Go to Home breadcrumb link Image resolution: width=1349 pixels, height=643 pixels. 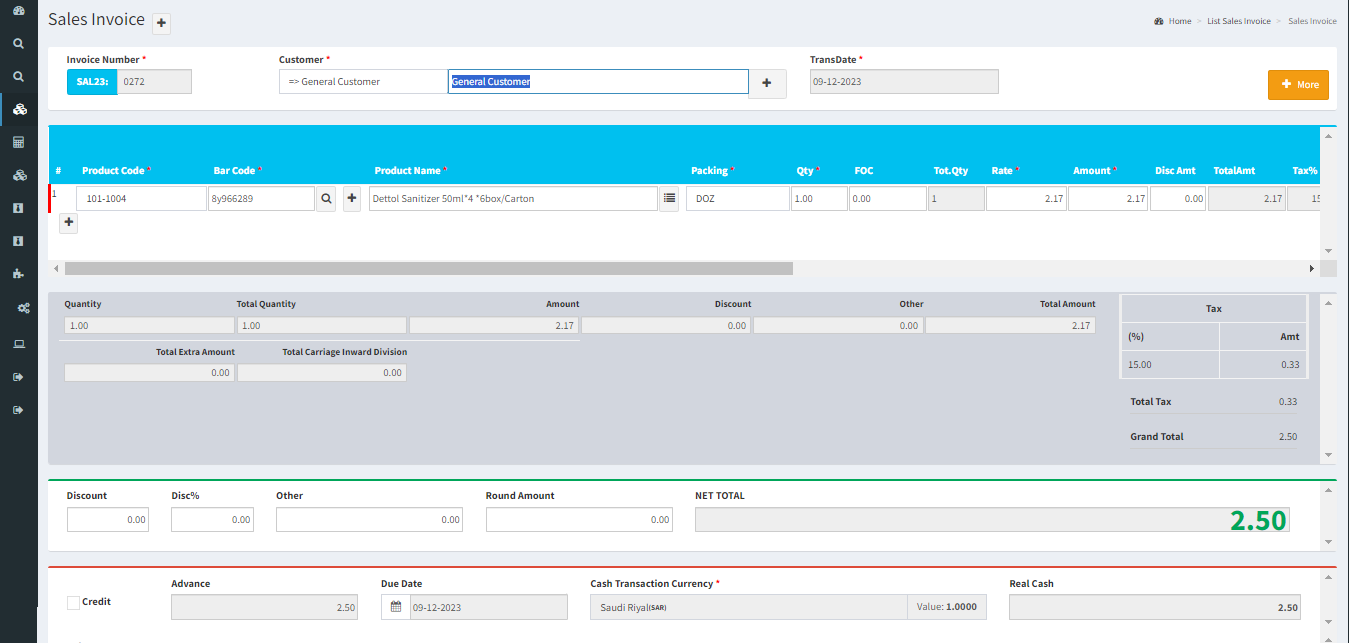pyautogui.click(x=1180, y=21)
